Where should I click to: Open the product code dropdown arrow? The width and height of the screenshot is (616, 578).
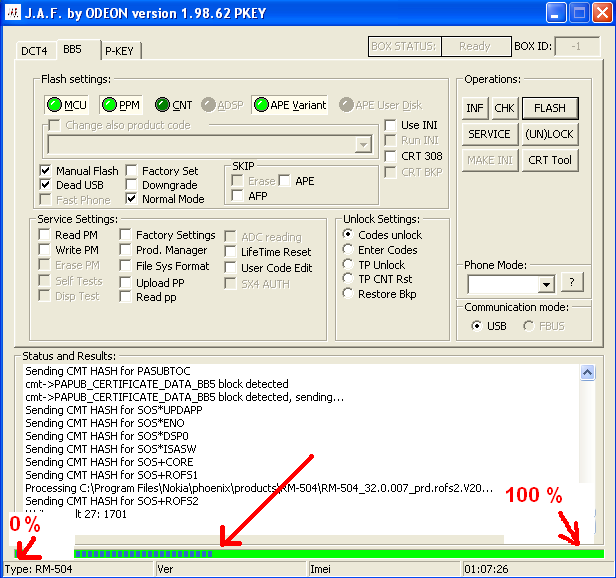coord(363,145)
